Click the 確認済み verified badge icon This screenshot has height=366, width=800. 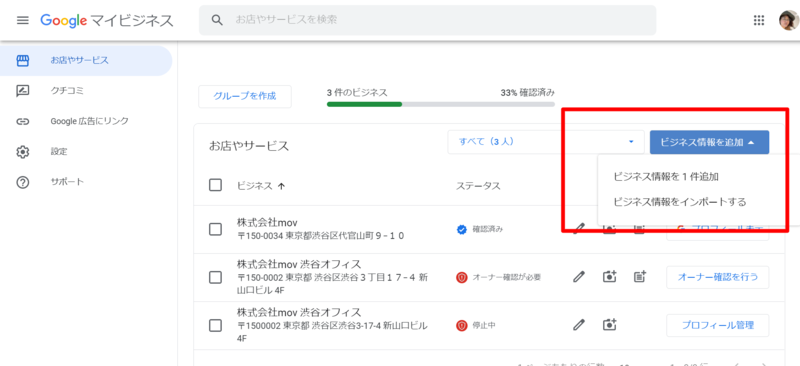(x=462, y=230)
